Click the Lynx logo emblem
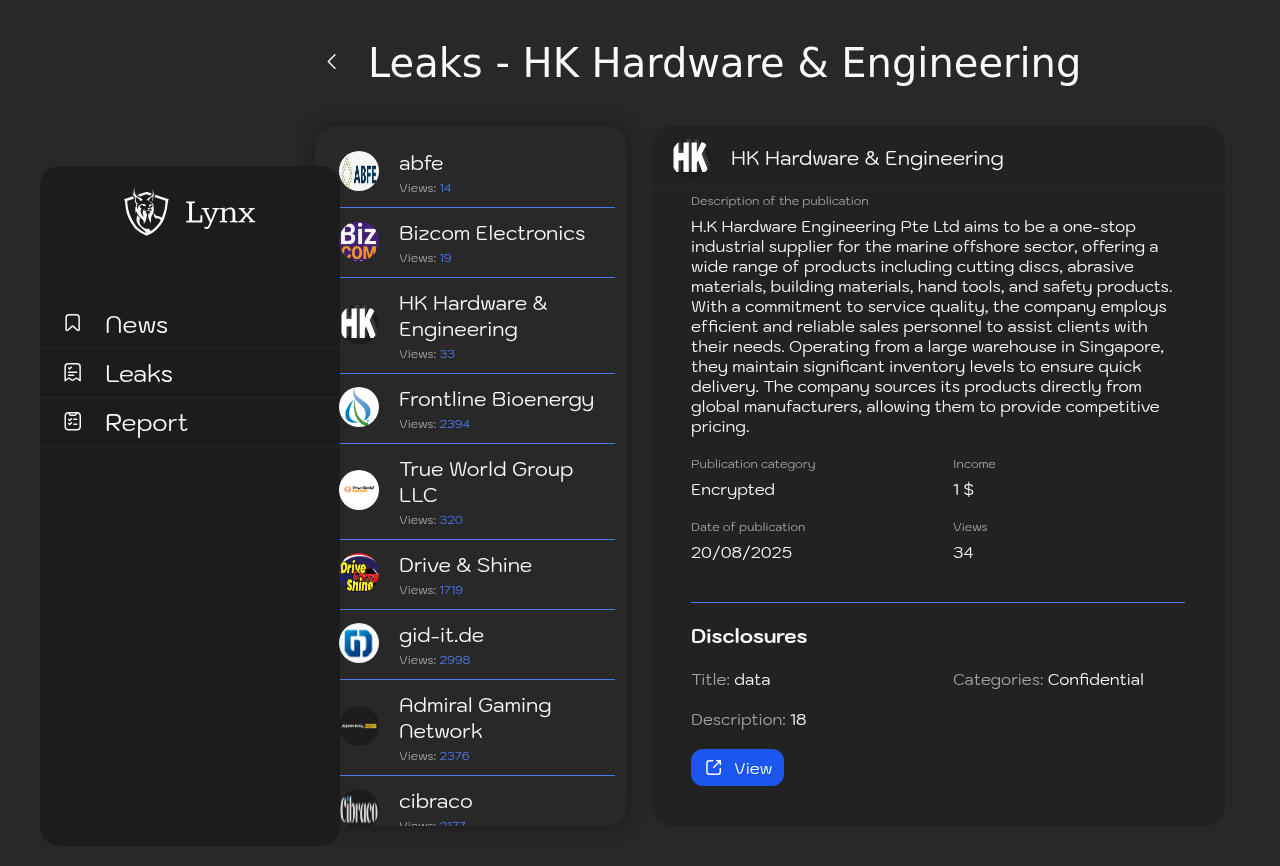 146,211
